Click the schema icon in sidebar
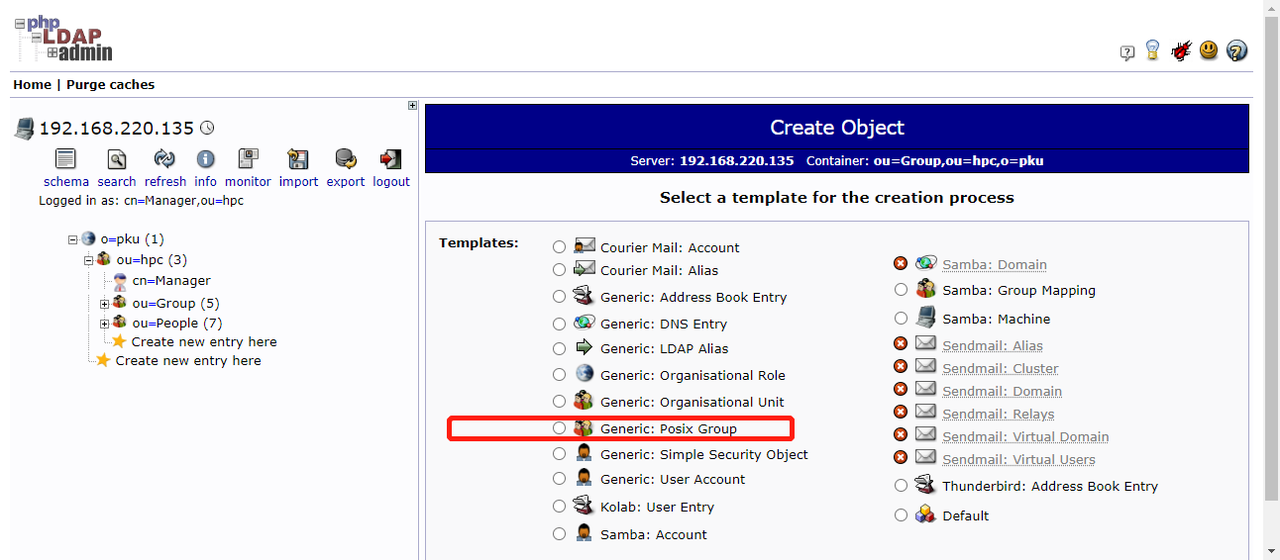The width and height of the screenshot is (1280, 560). [x=65, y=159]
